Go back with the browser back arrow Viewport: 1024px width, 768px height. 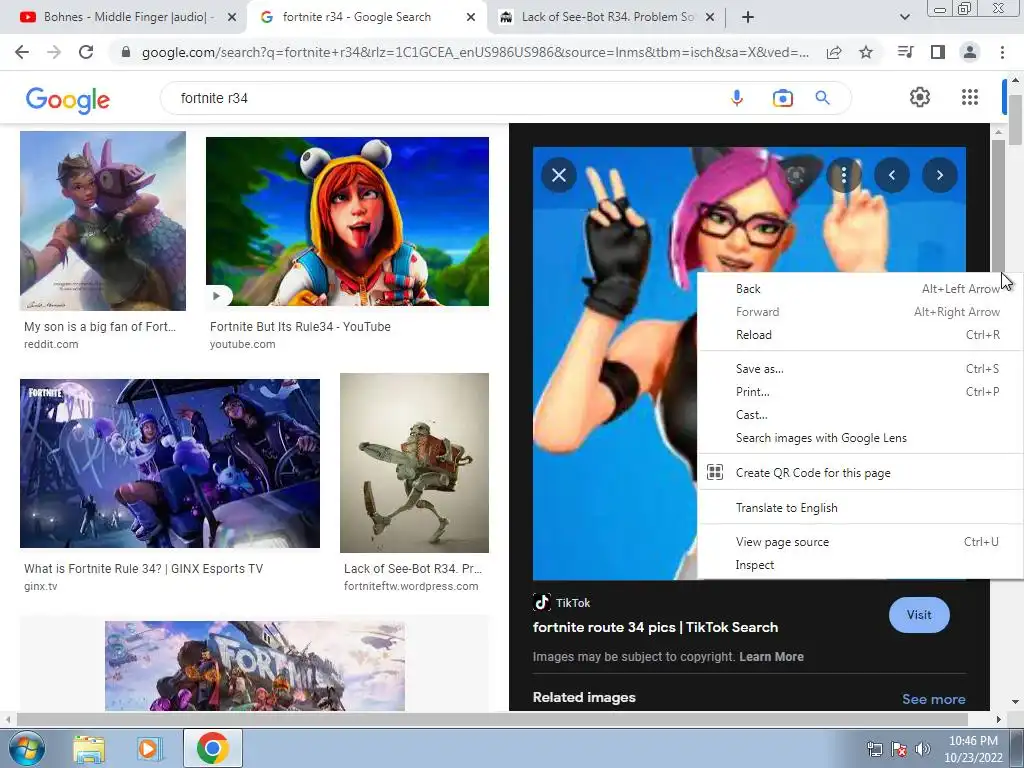point(22,52)
